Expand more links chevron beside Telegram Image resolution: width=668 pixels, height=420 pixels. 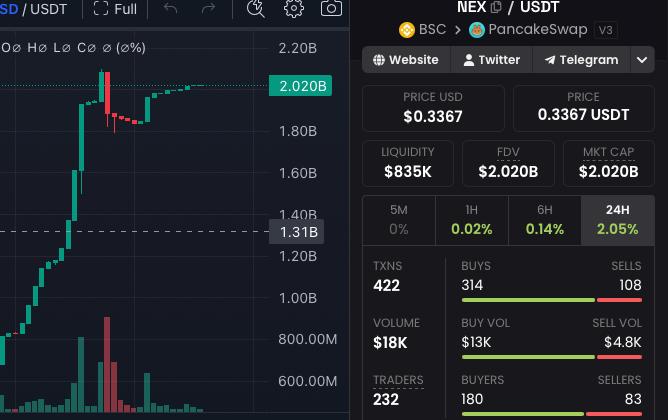coord(642,60)
